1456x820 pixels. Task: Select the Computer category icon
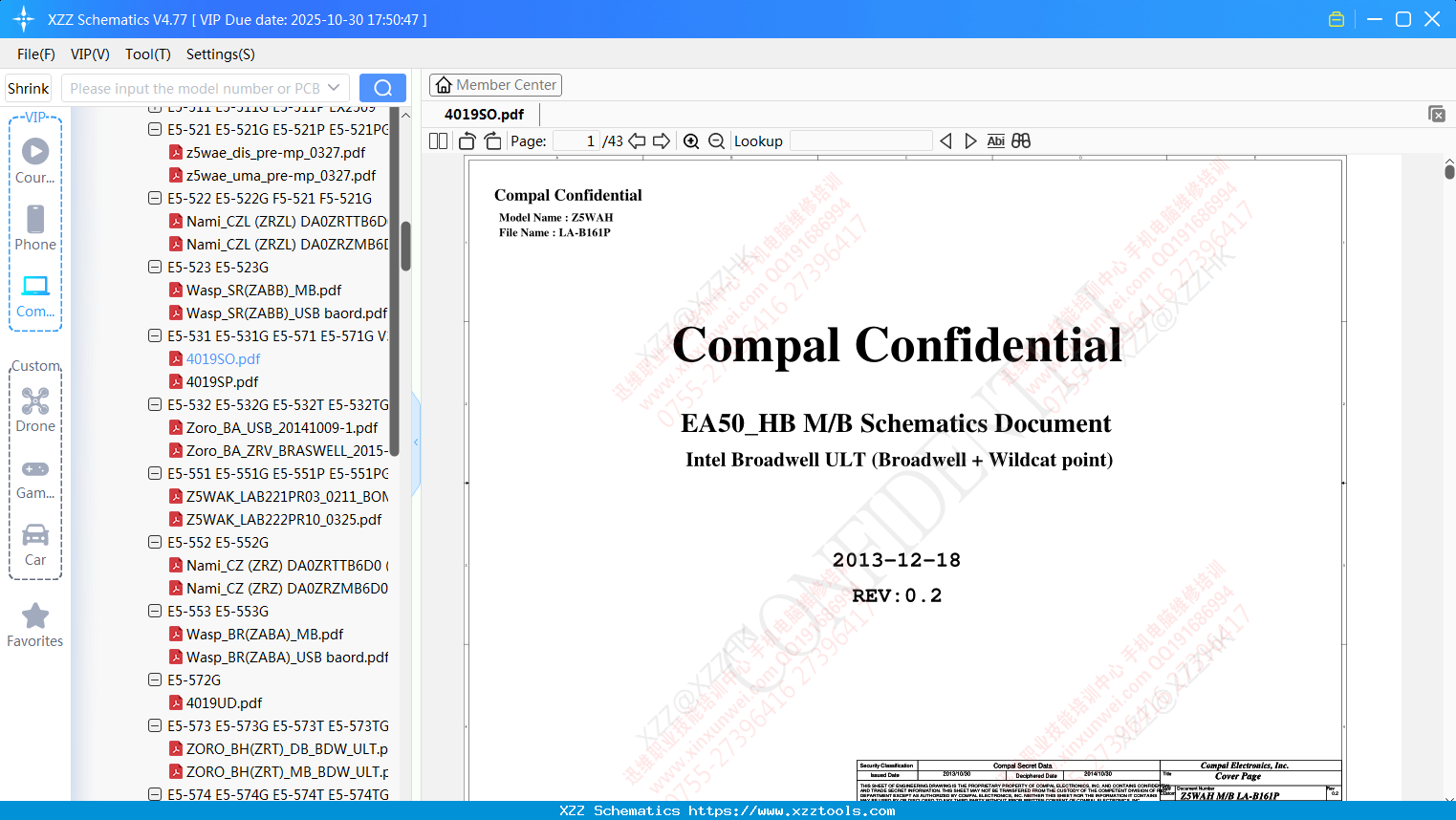(35, 295)
